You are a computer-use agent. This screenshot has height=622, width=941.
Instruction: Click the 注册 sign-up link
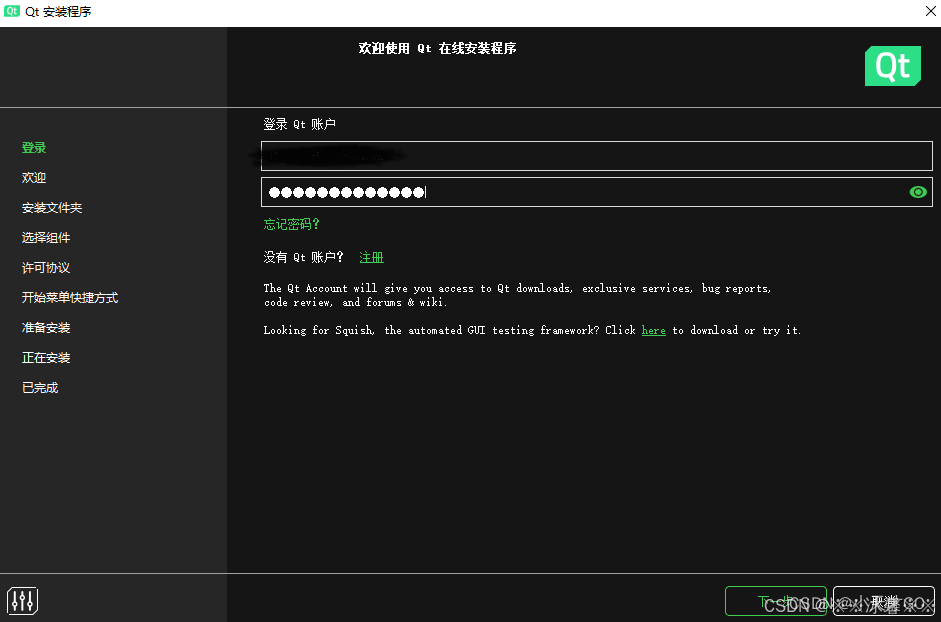tap(371, 258)
